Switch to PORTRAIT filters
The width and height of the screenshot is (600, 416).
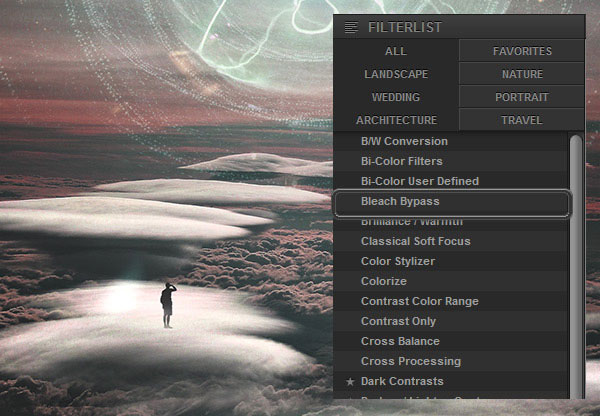coord(522,97)
